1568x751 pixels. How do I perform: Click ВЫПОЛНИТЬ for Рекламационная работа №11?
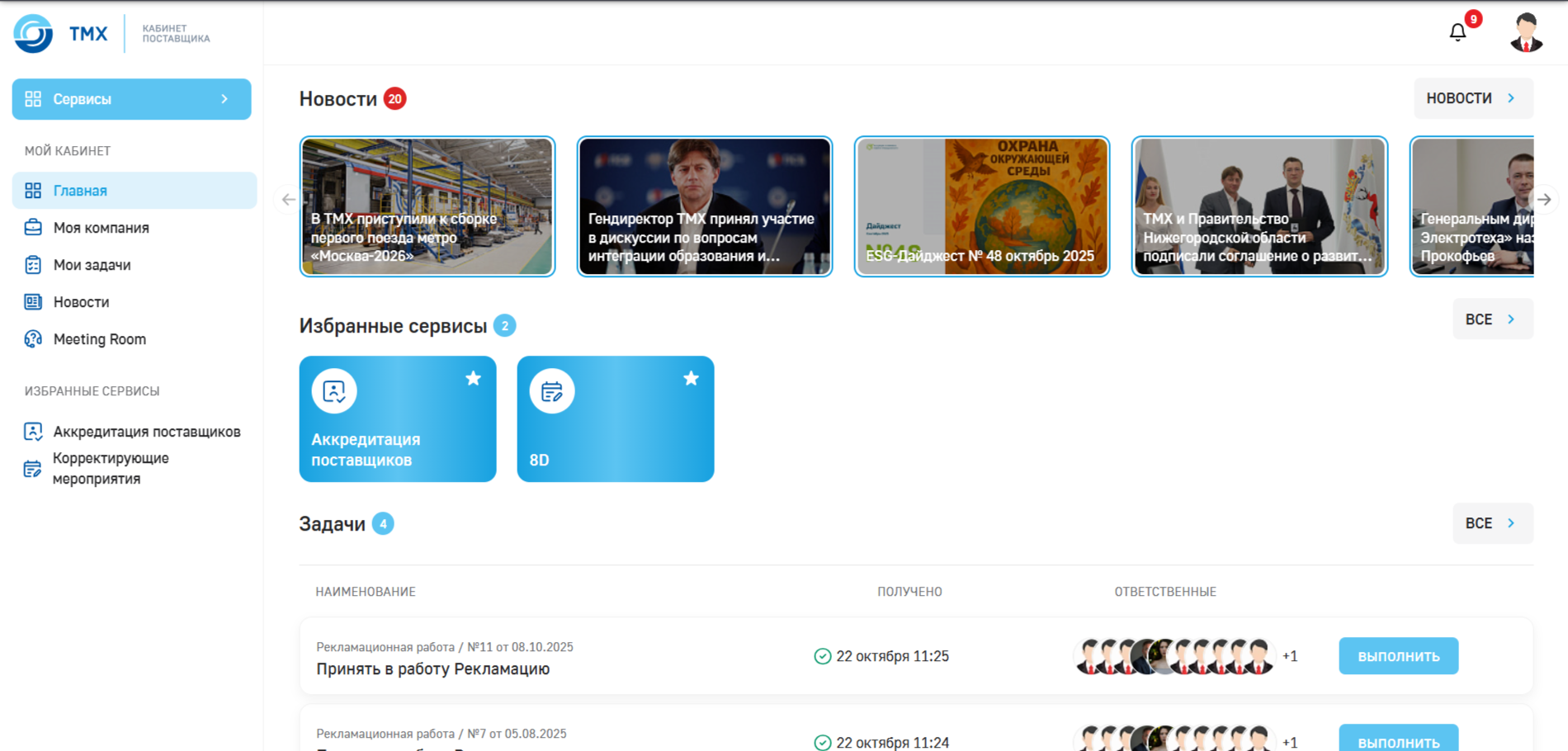click(x=1397, y=656)
